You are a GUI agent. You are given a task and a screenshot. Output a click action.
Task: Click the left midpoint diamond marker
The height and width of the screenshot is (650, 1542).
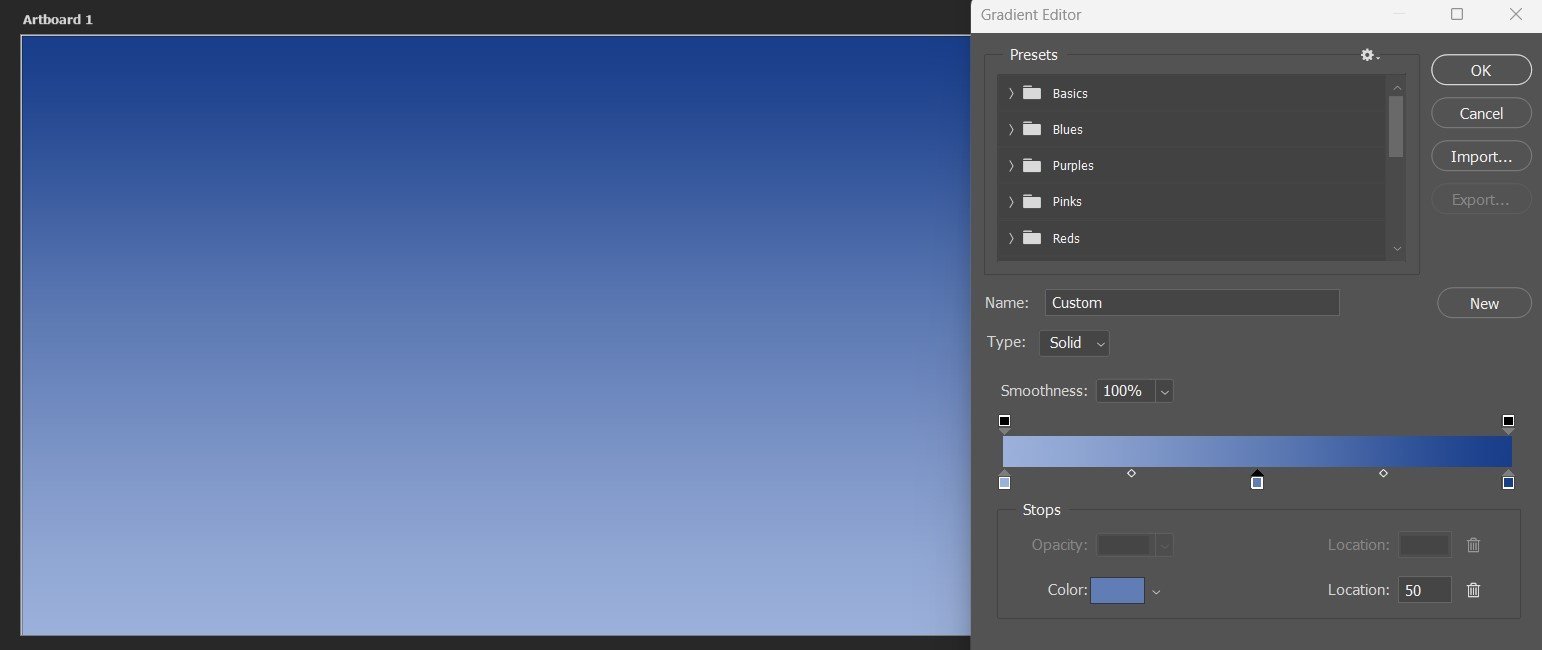[x=1131, y=473]
